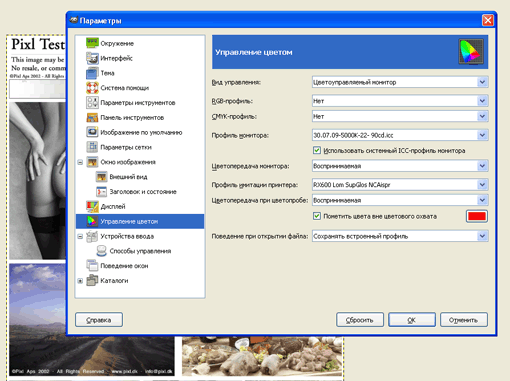Image resolution: width=510 pixels, height=381 pixels.
Task: Select Интерфейс in the category tree
Action: coord(116,58)
